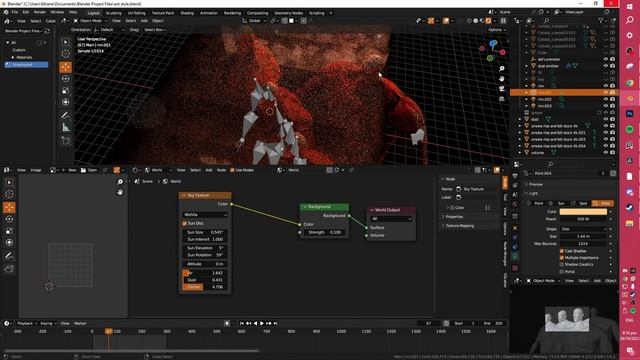Open the Global transform orientation dropdown
This screenshot has height=360, width=640.
pyautogui.click(x=253, y=20)
